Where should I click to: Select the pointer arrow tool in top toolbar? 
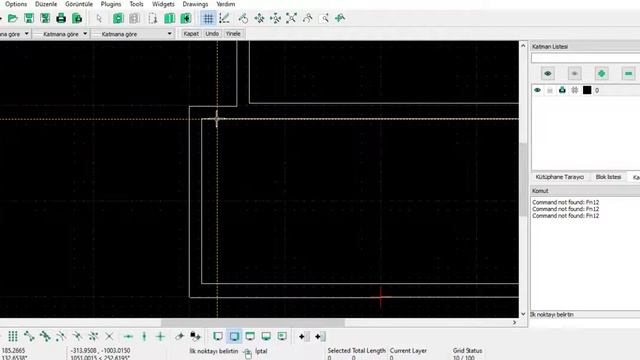pos(99,18)
